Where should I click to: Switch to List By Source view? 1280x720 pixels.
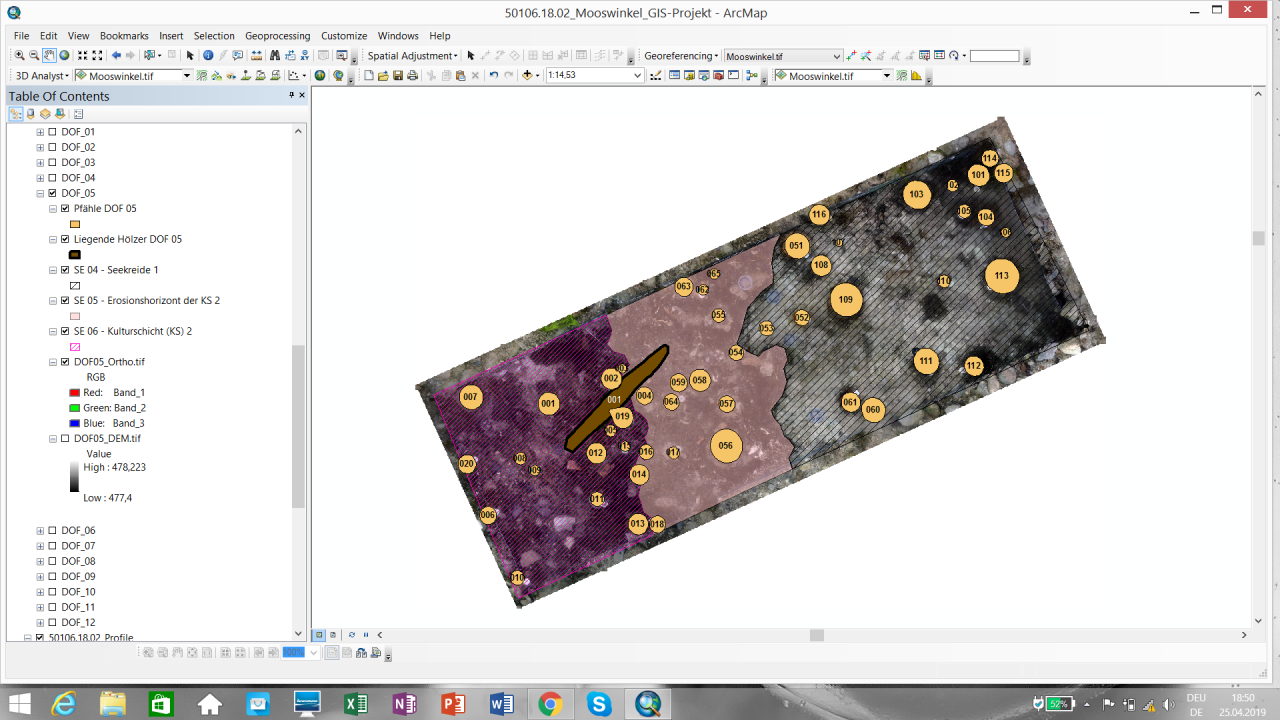click(x=30, y=114)
